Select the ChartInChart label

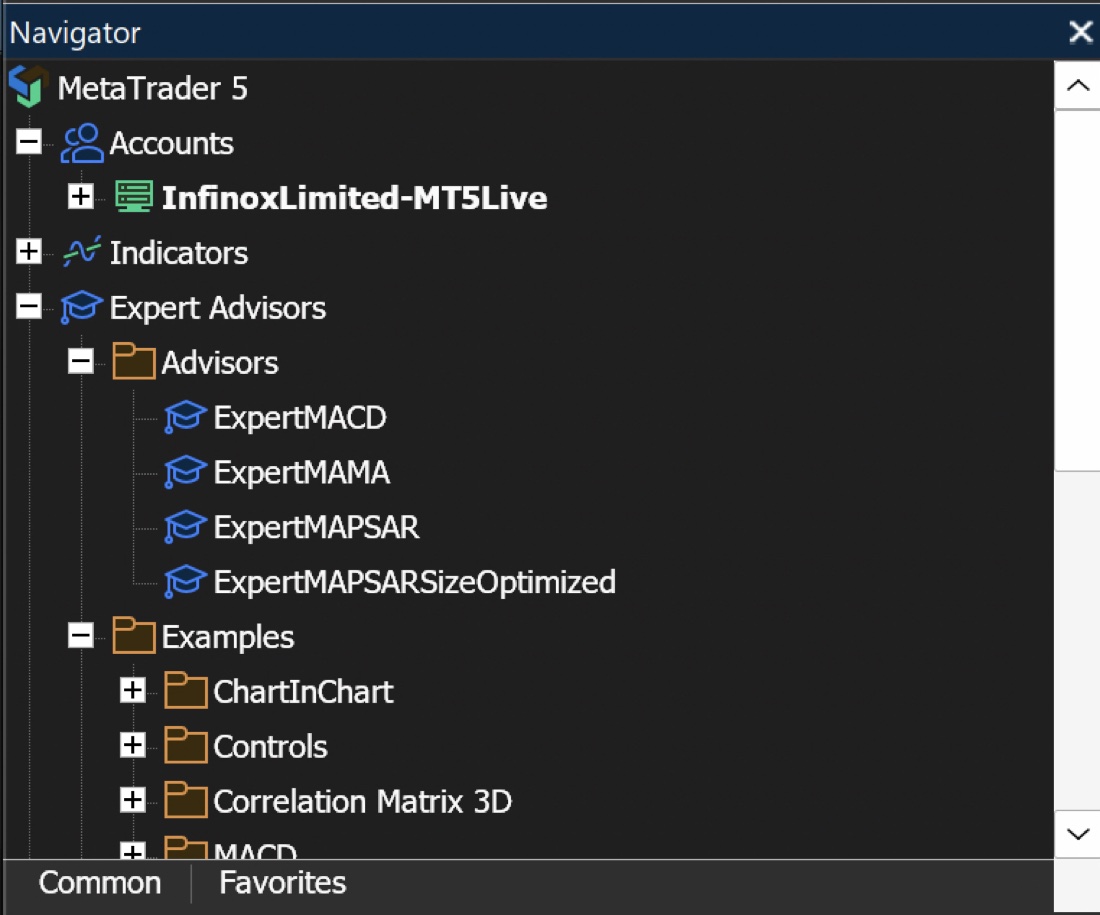303,692
